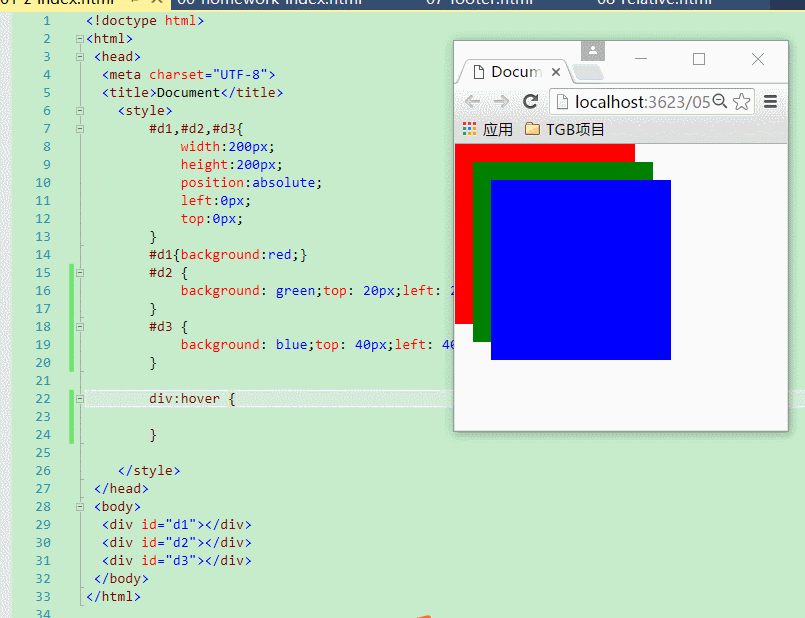Click the <div id="d1"> line
The image size is (805, 618).
point(177,525)
